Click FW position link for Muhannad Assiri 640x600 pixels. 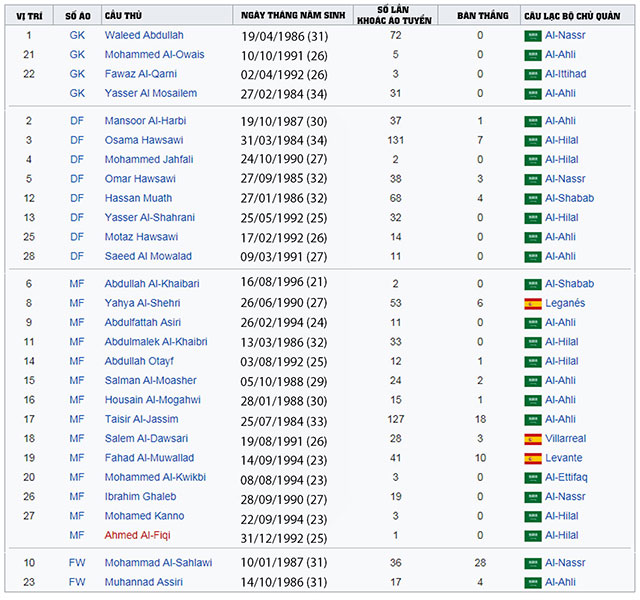[77, 582]
